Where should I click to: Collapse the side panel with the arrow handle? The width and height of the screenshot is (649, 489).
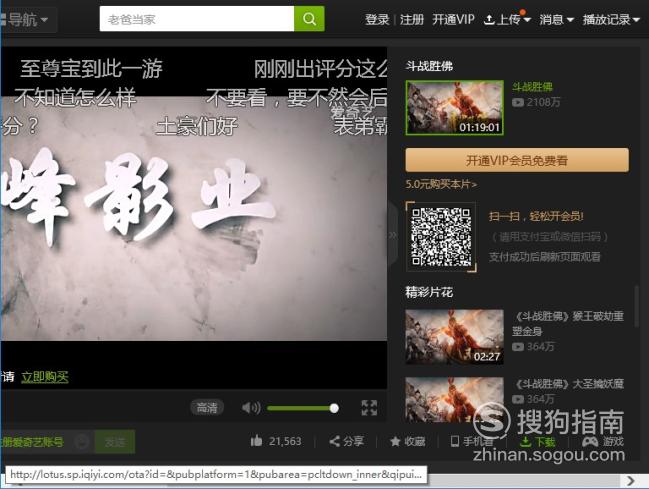[x=392, y=235]
